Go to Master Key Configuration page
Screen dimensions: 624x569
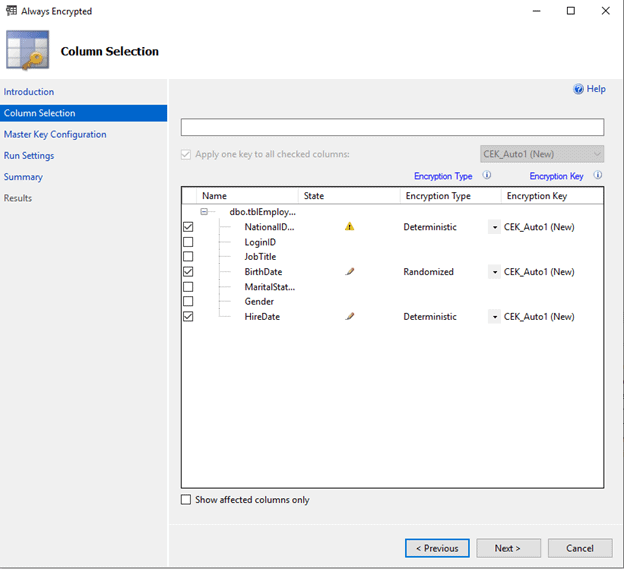point(55,134)
